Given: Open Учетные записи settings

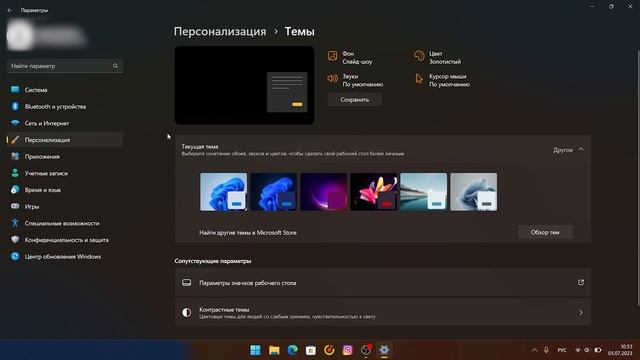Looking at the screenshot, I should pos(64,173).
